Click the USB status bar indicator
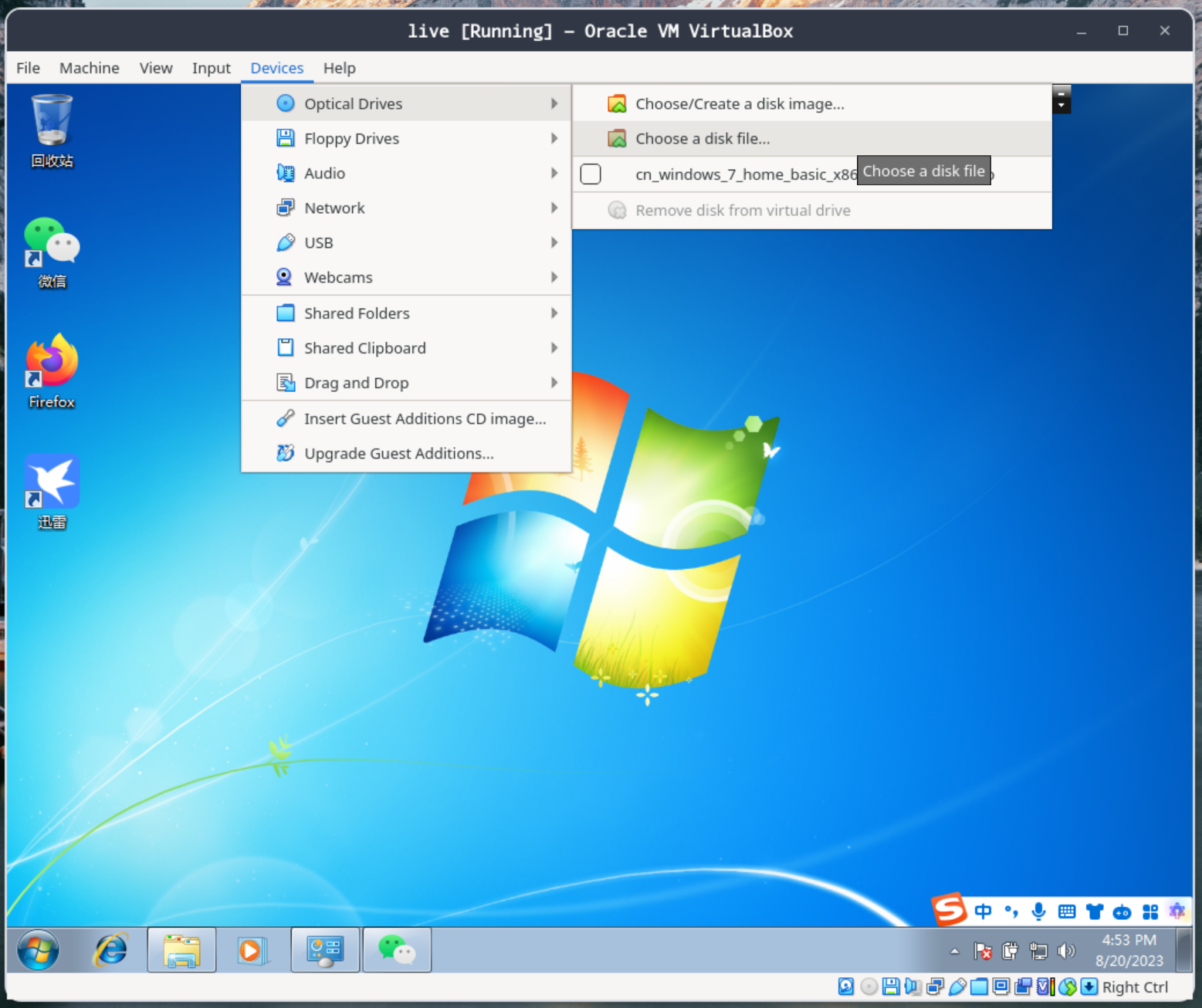The image size is (1202, 1008). (x=957, y=986)
